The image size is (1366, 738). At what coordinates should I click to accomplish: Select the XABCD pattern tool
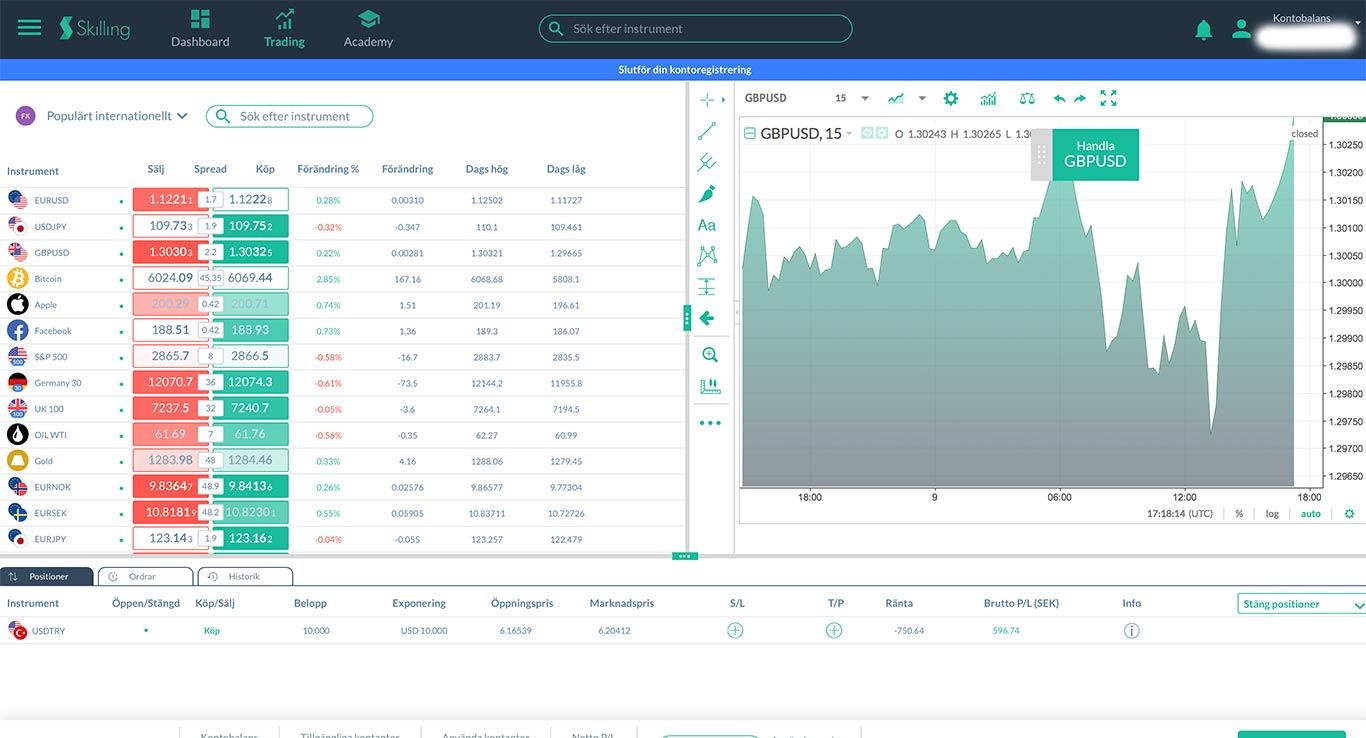(x=707, y=256)
